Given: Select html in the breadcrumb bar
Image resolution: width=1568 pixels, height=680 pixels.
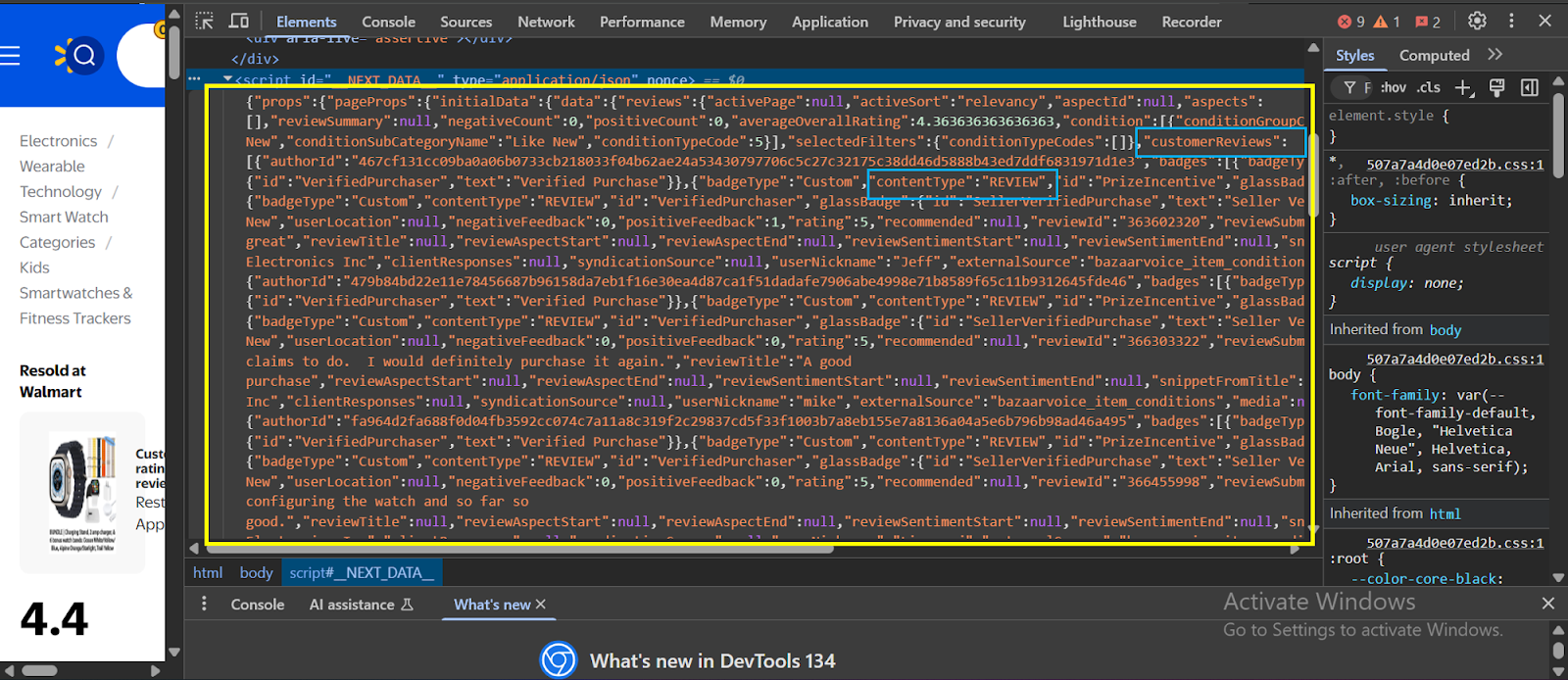Looking at the screenshot, I should click(208, 572).
